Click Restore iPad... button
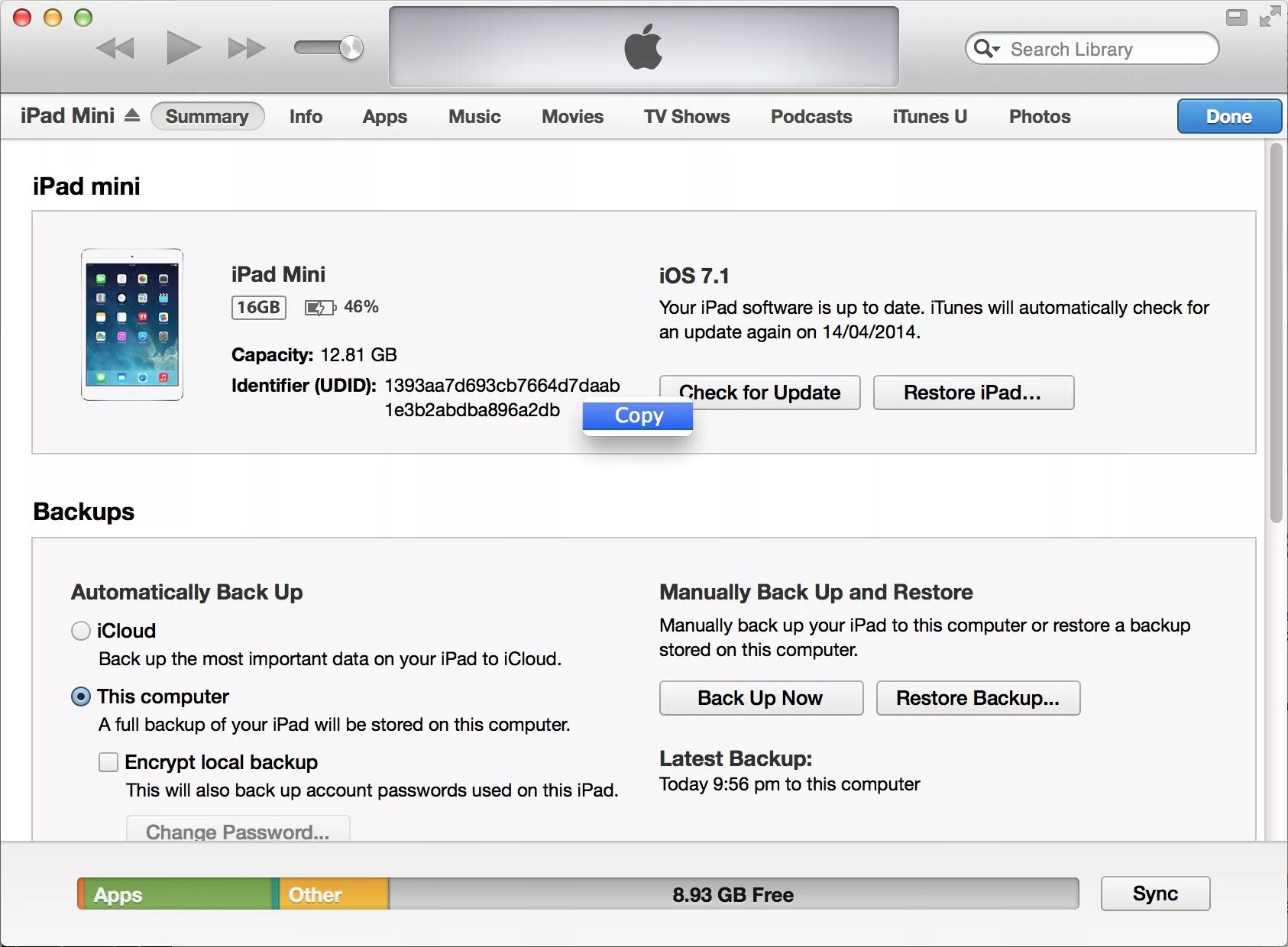The height and width of the screenshot is (947, 1288). point(973,393)
